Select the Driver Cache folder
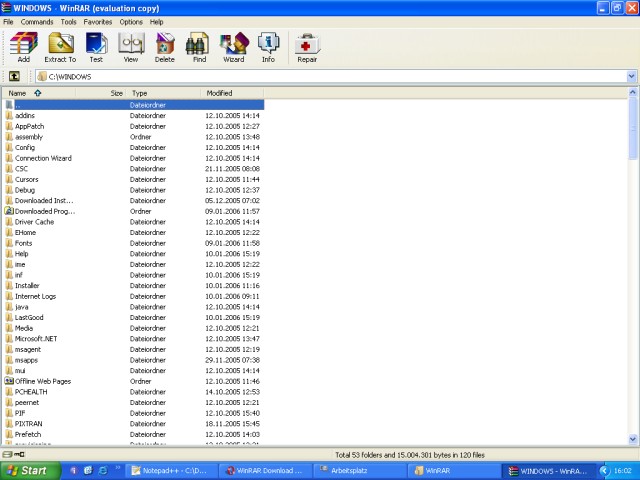The height and width of the screenshot is (480, 640). click(34, 222)
